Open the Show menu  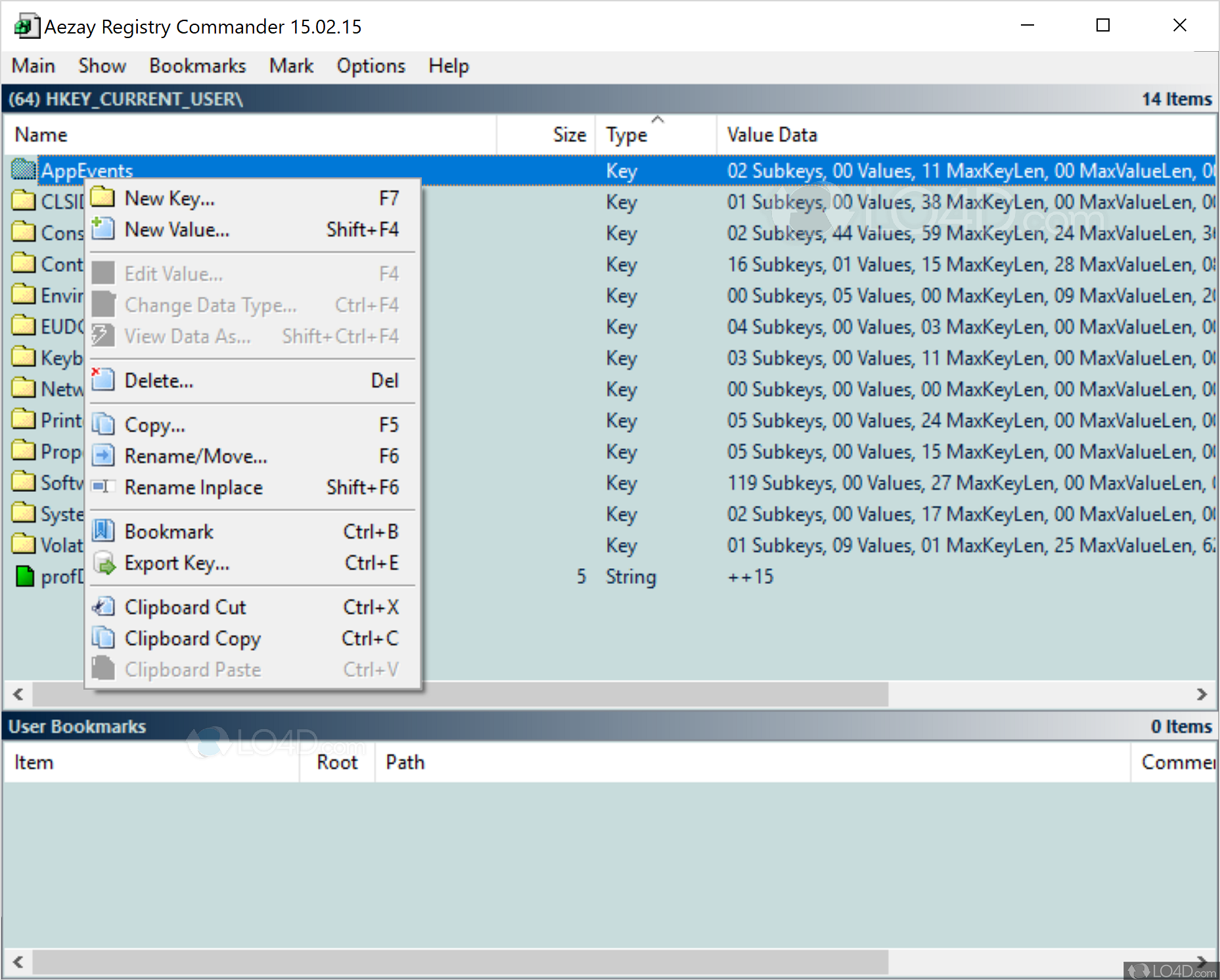click(102, 66)
